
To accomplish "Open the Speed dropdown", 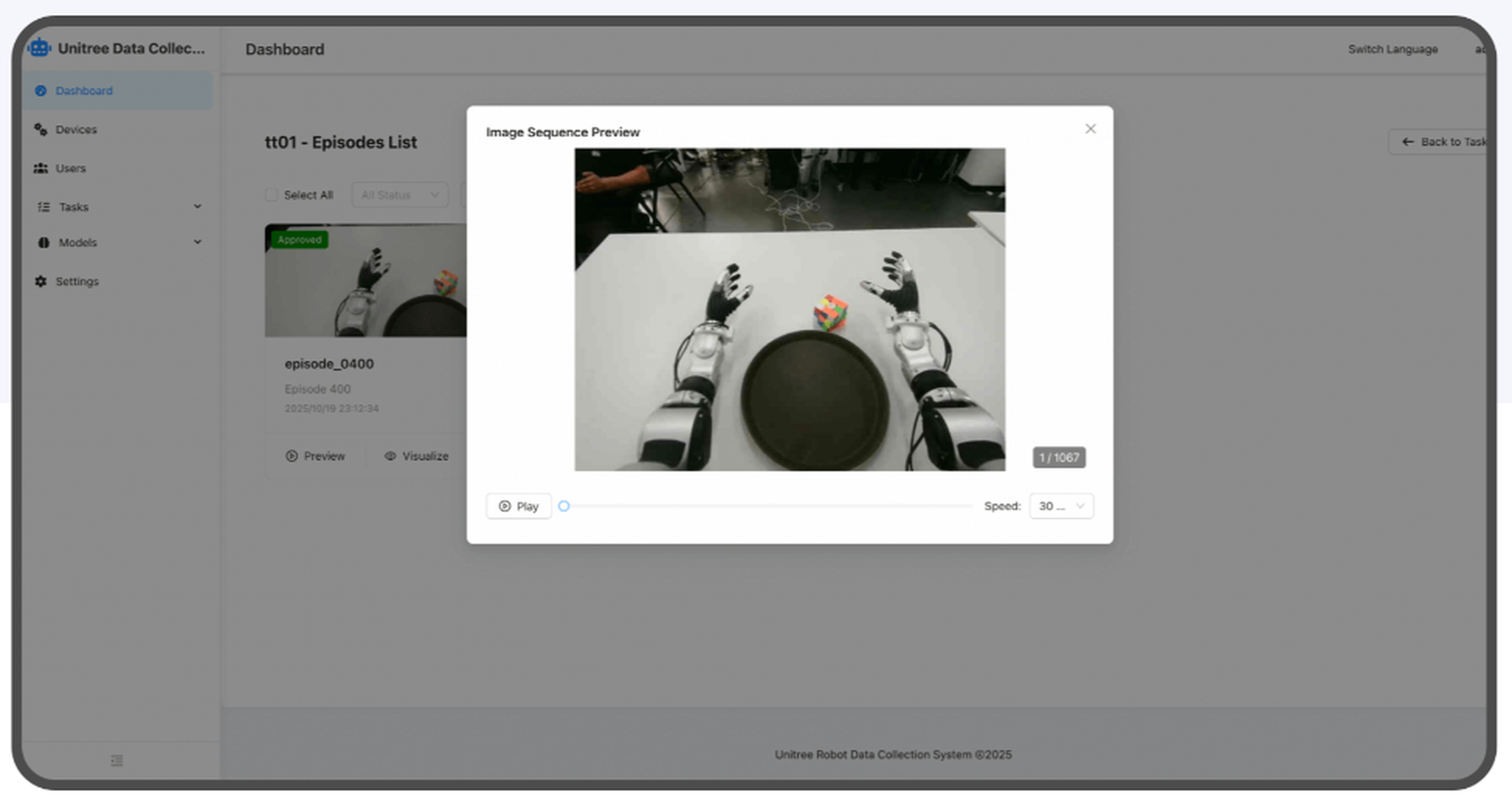I will tap(1061, 506).
